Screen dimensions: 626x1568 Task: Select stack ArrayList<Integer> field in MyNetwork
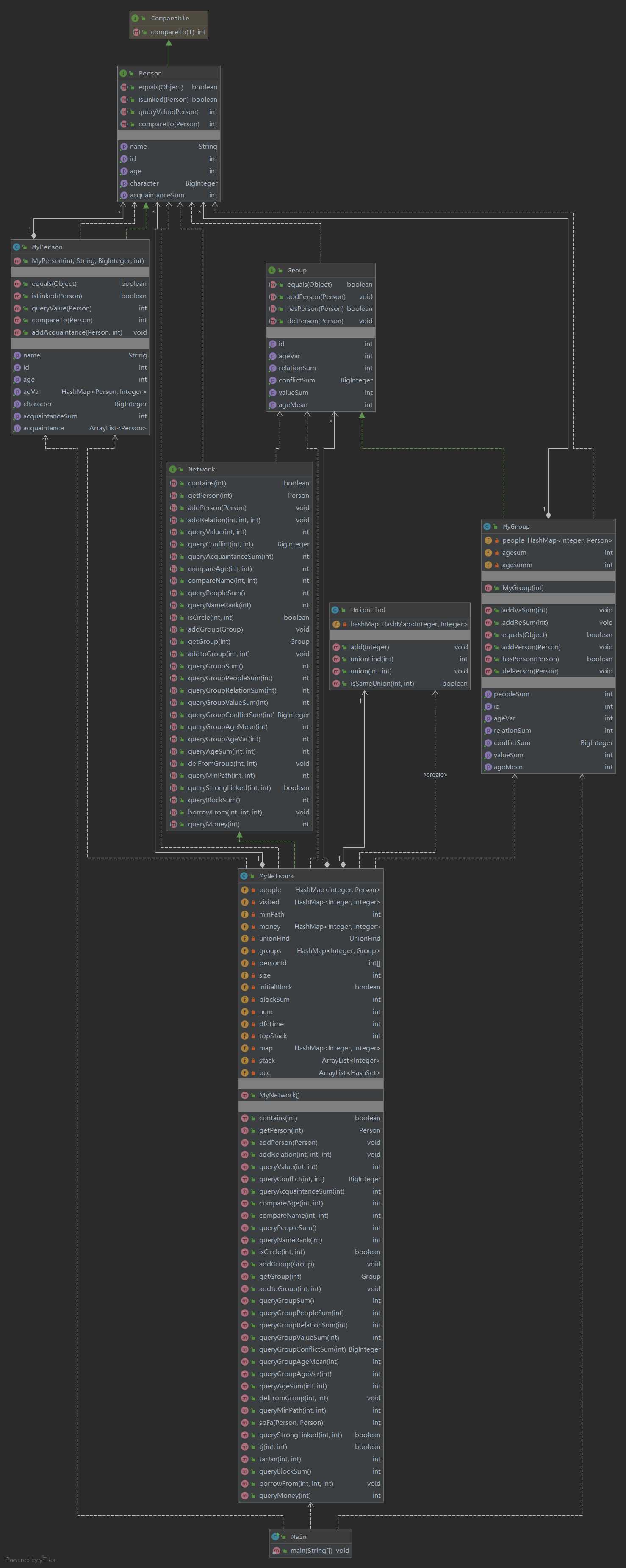tap(310, 1060)
